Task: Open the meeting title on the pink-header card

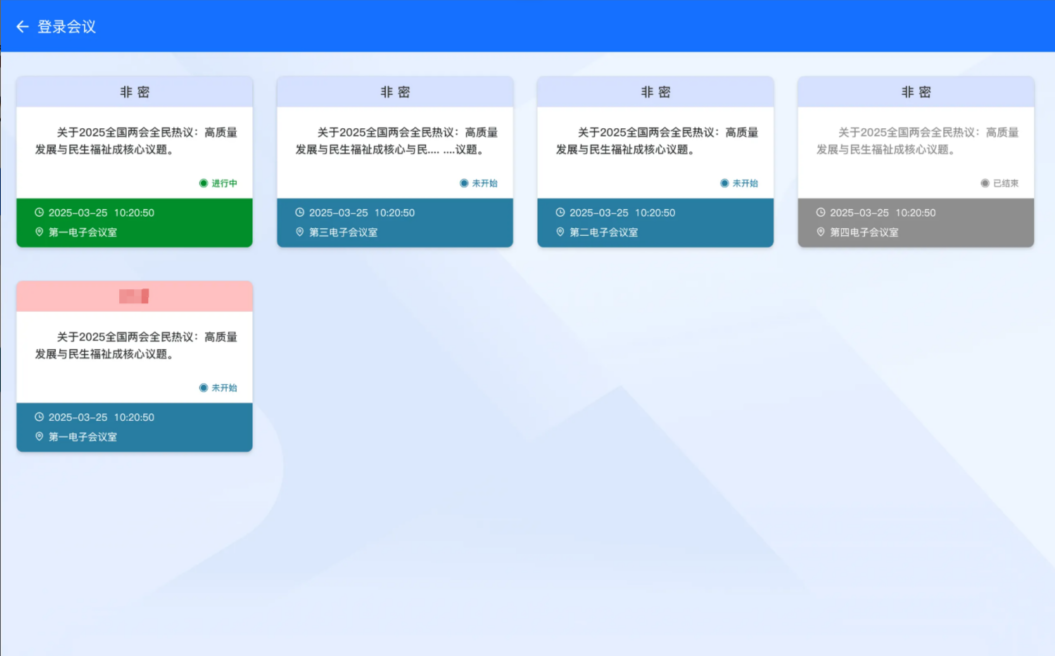Action: [136, 345]
